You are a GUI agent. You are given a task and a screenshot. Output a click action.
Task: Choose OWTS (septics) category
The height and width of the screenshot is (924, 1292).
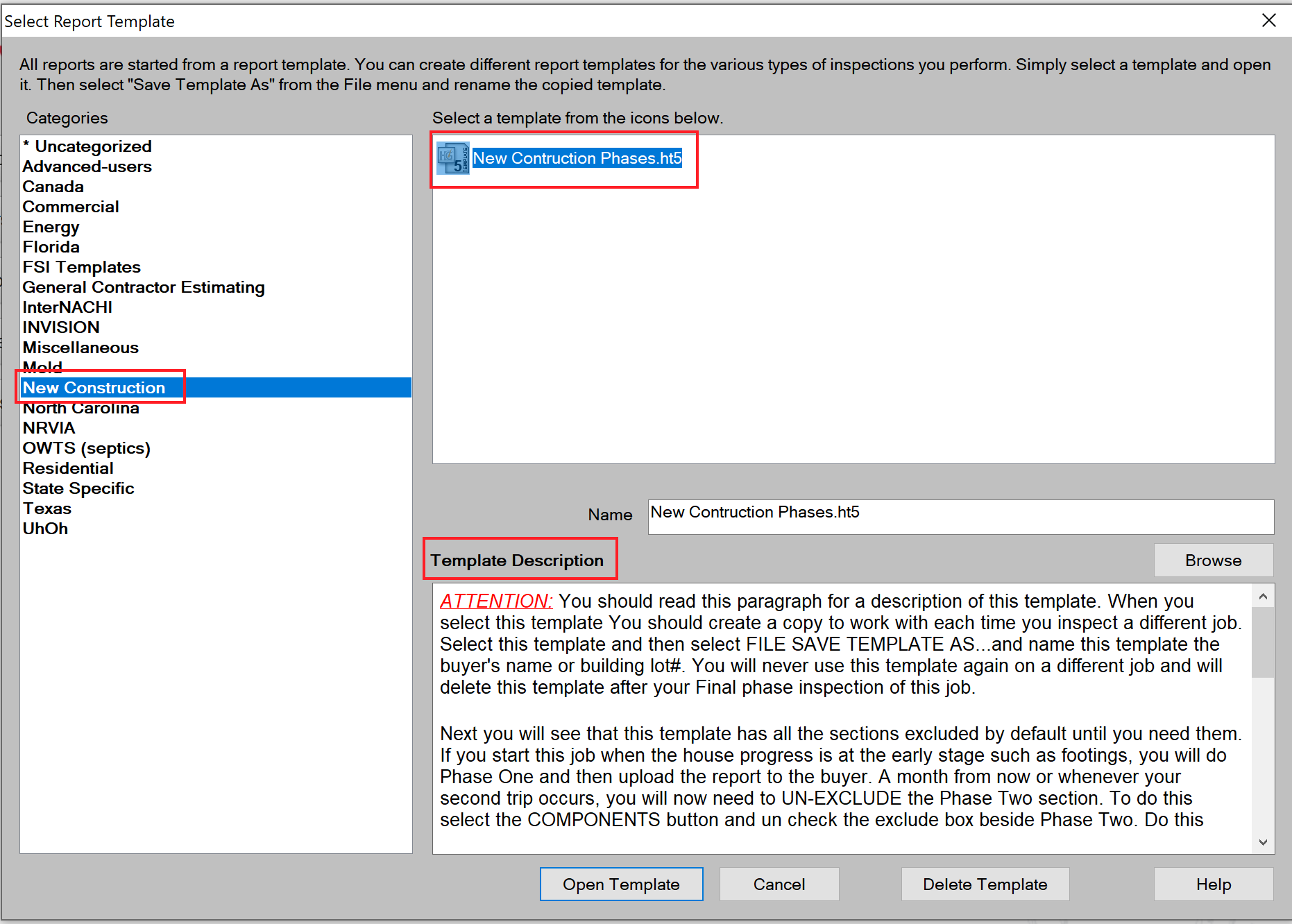point(87,448)
